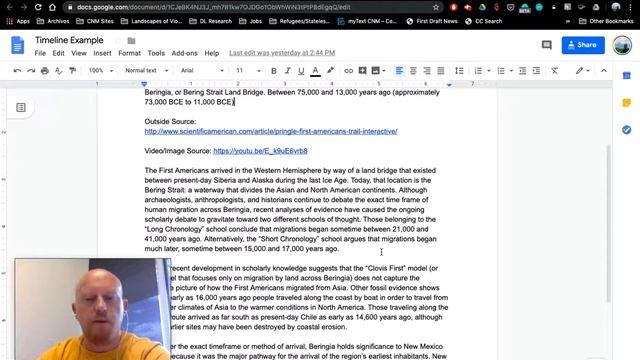
Task: Click the Clear formatting icon
Action: tap(554, 71)
